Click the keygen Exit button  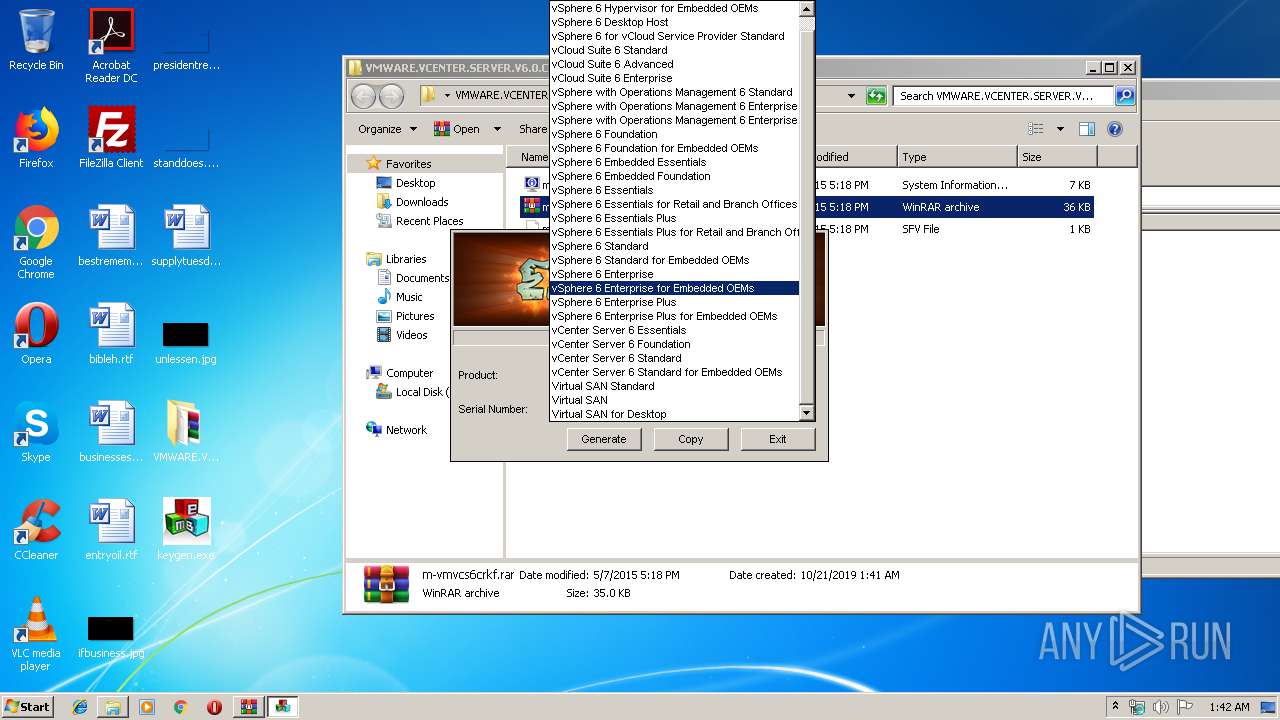(778, 439)
